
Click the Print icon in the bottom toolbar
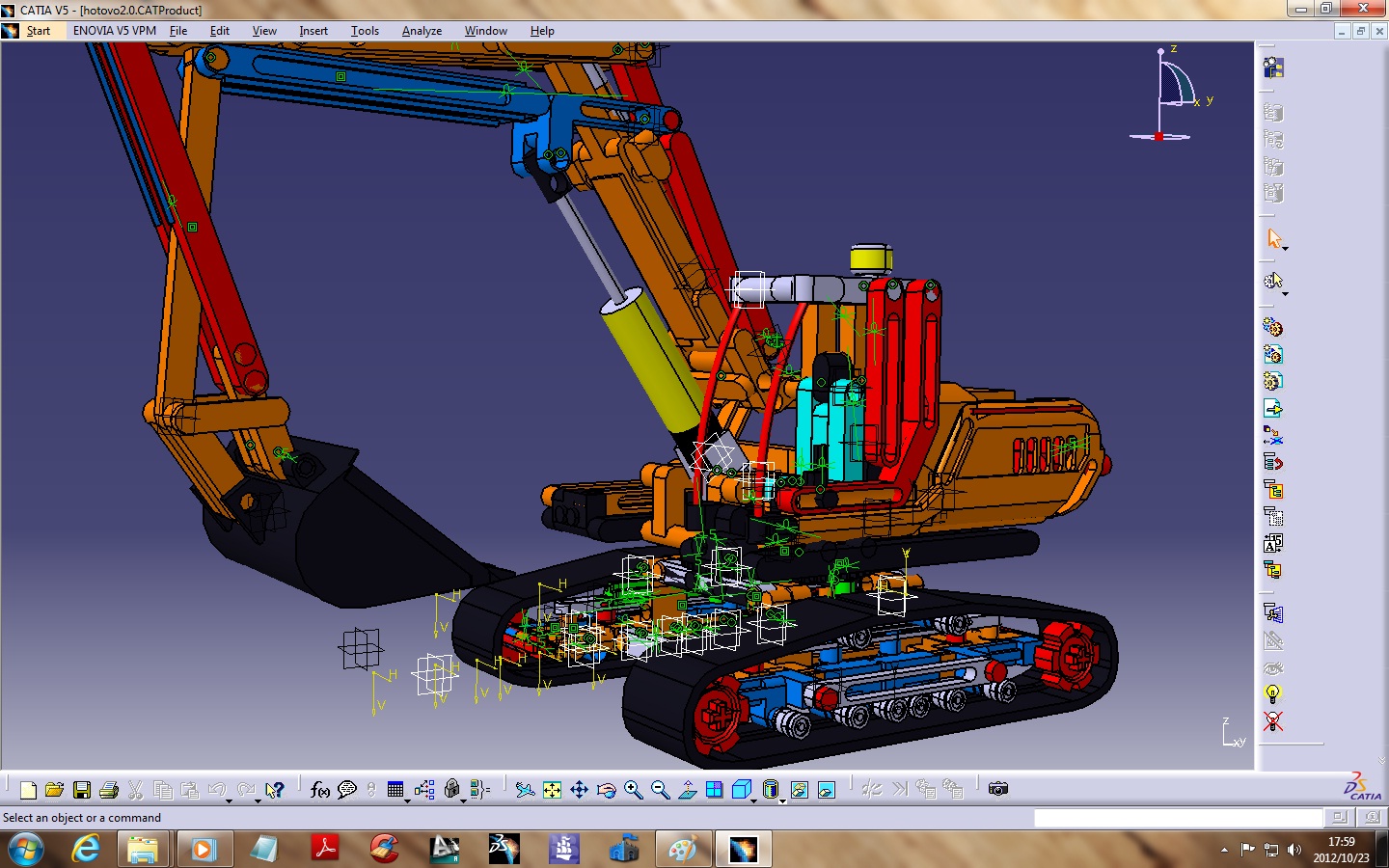pyautogui.click(x=109, y=790)
